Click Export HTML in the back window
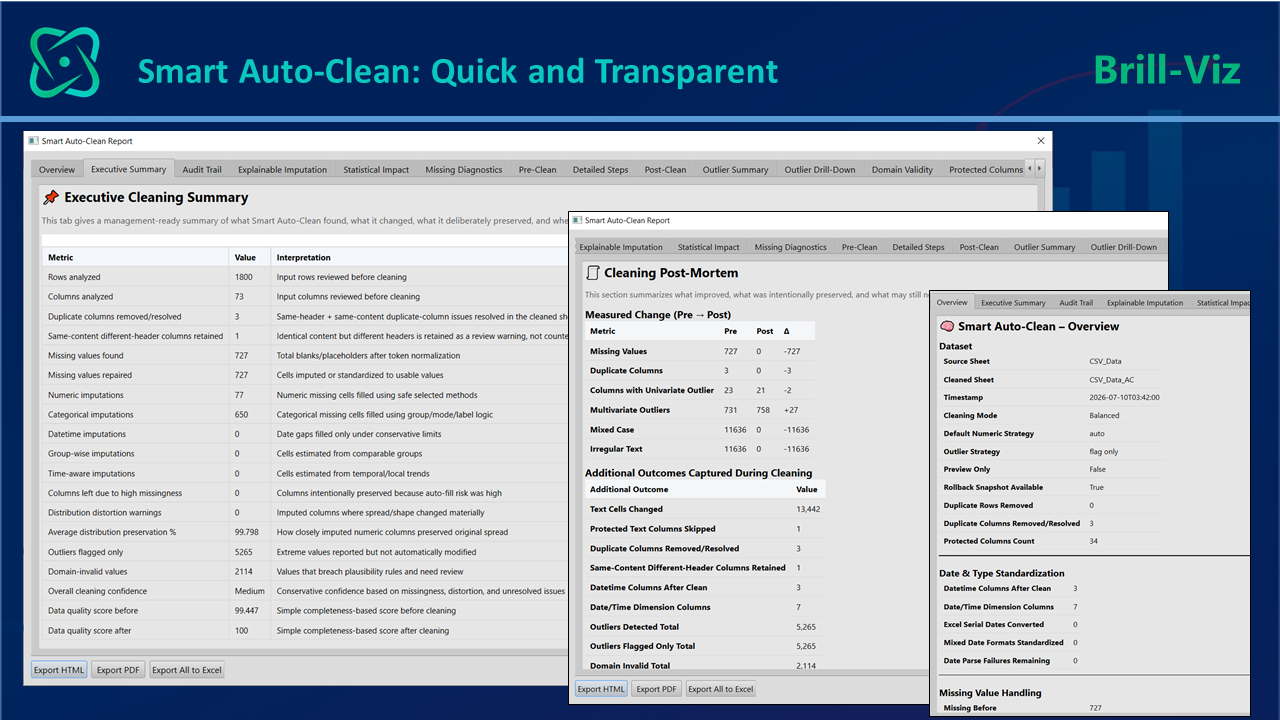 (59, 670)
